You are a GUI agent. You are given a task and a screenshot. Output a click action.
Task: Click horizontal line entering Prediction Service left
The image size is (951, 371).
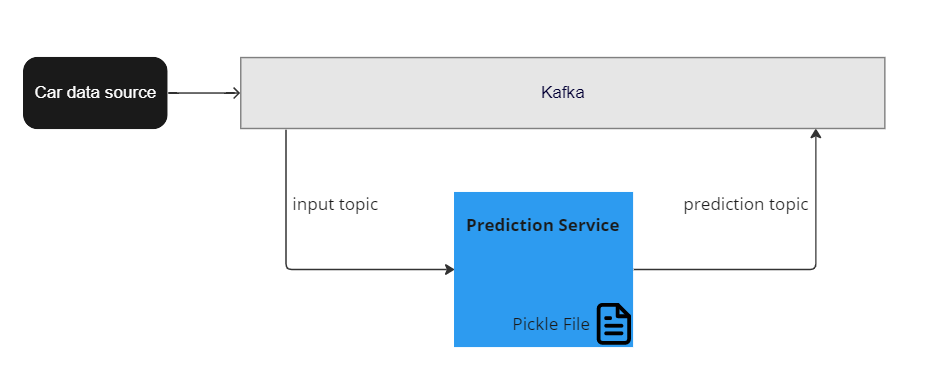(368, 269)
